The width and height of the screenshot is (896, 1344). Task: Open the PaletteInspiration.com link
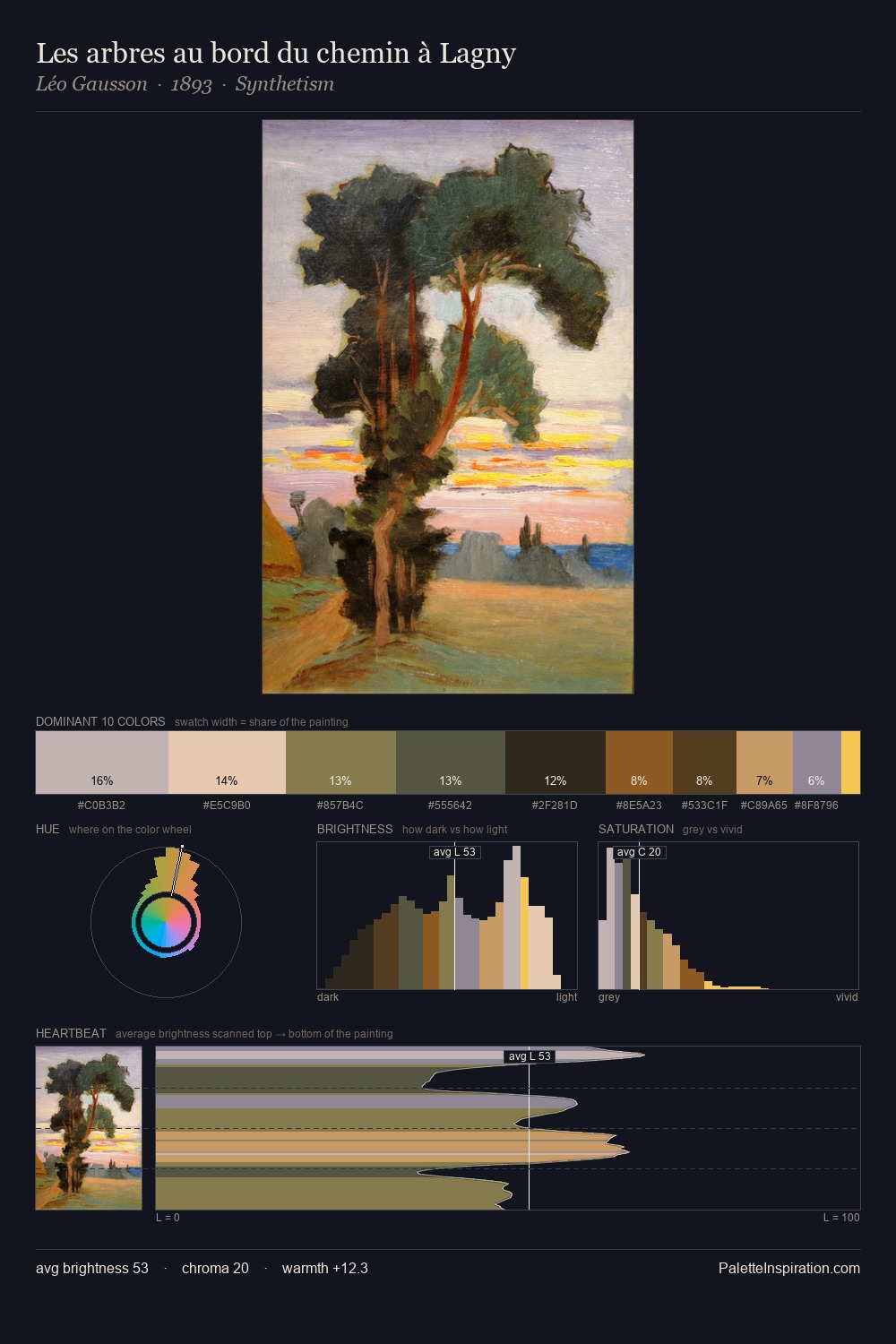789,1268
